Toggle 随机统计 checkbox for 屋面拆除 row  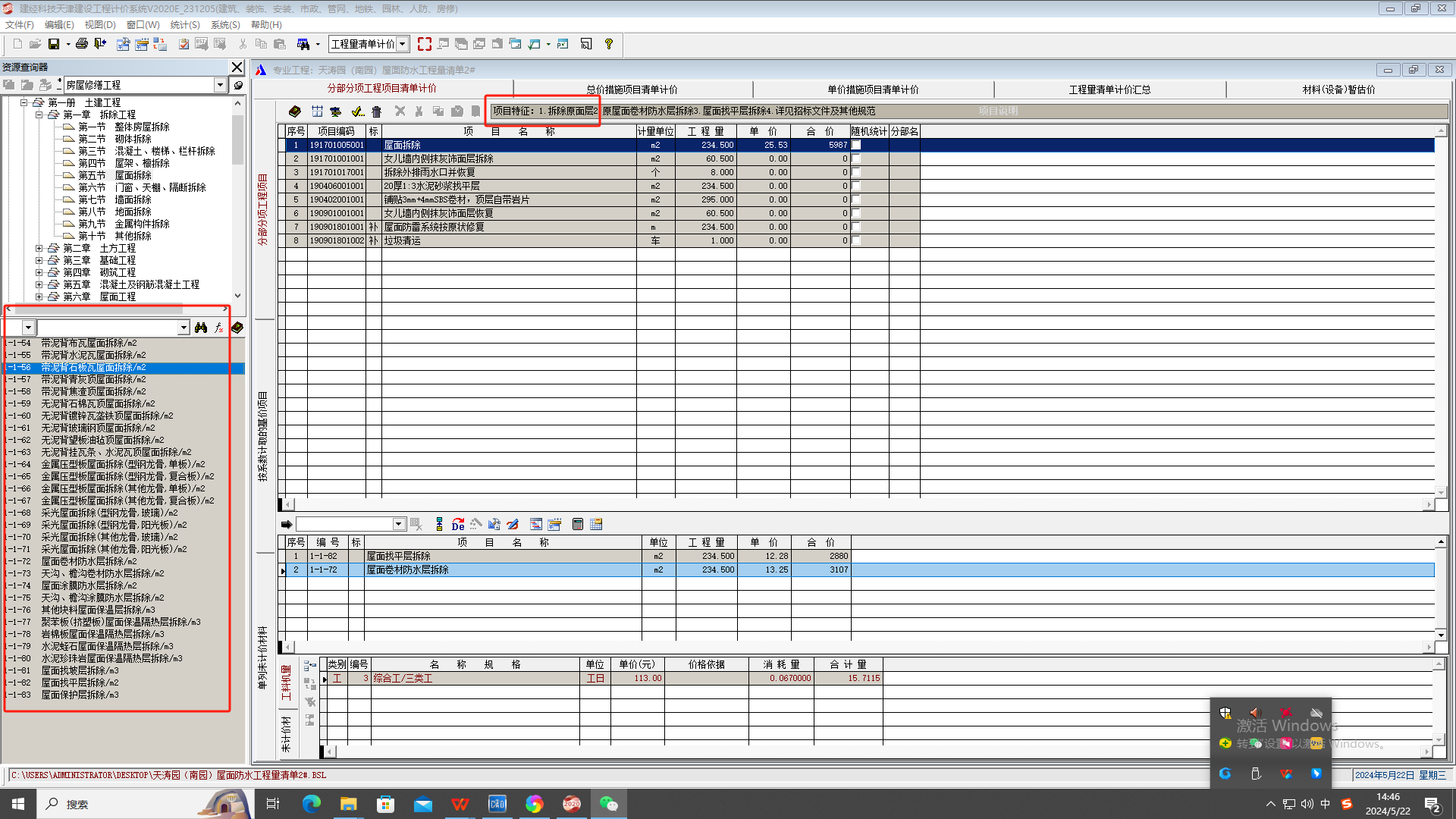[x=856, y=145]
